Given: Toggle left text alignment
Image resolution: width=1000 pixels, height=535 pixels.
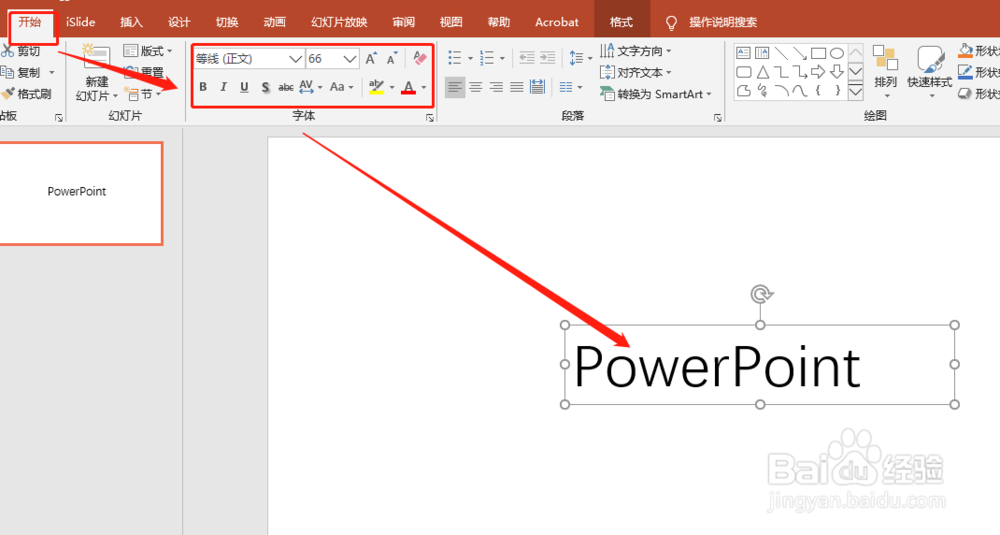Looking at the screenshot, I should pyautogui.click(x=455, y=87).
